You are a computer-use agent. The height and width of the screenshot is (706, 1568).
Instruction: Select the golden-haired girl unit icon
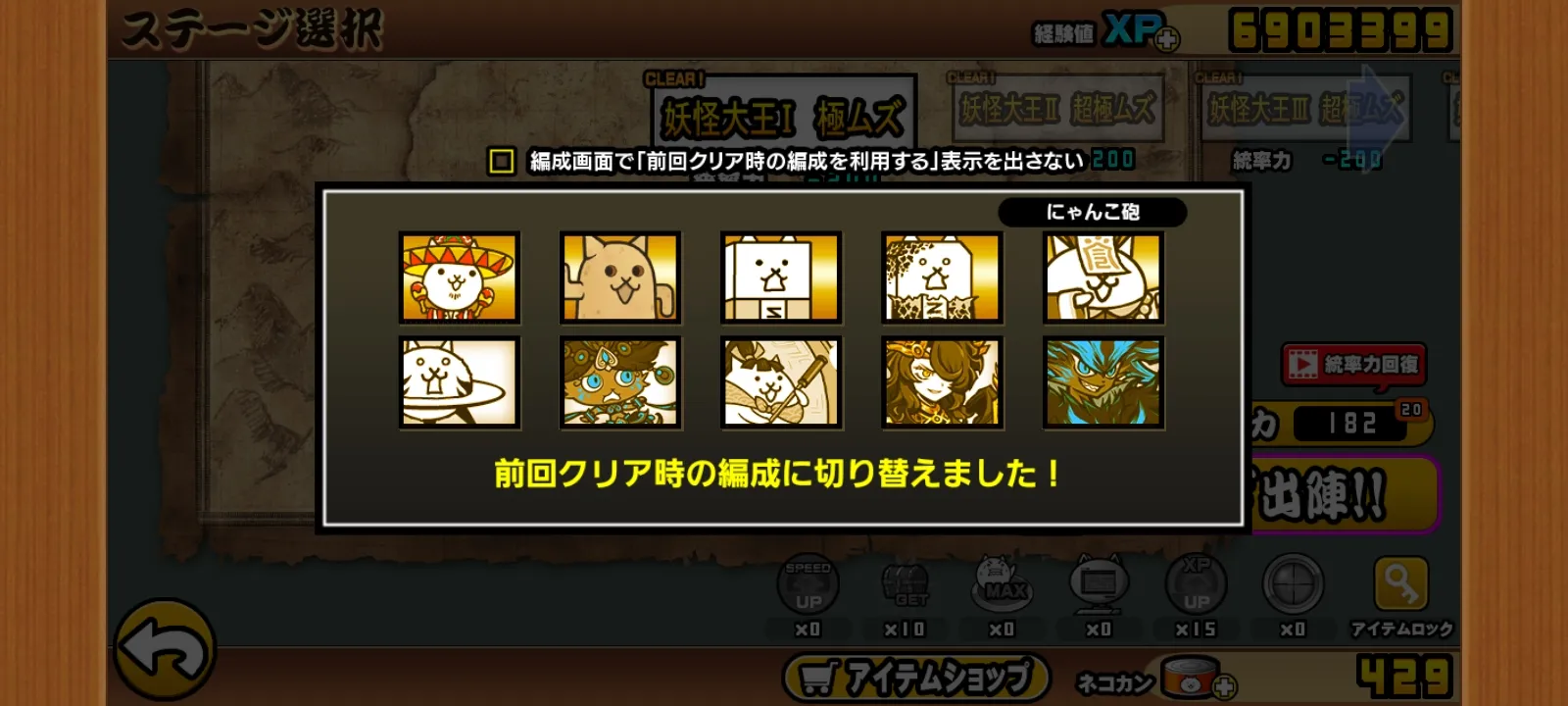click(942, 382)
